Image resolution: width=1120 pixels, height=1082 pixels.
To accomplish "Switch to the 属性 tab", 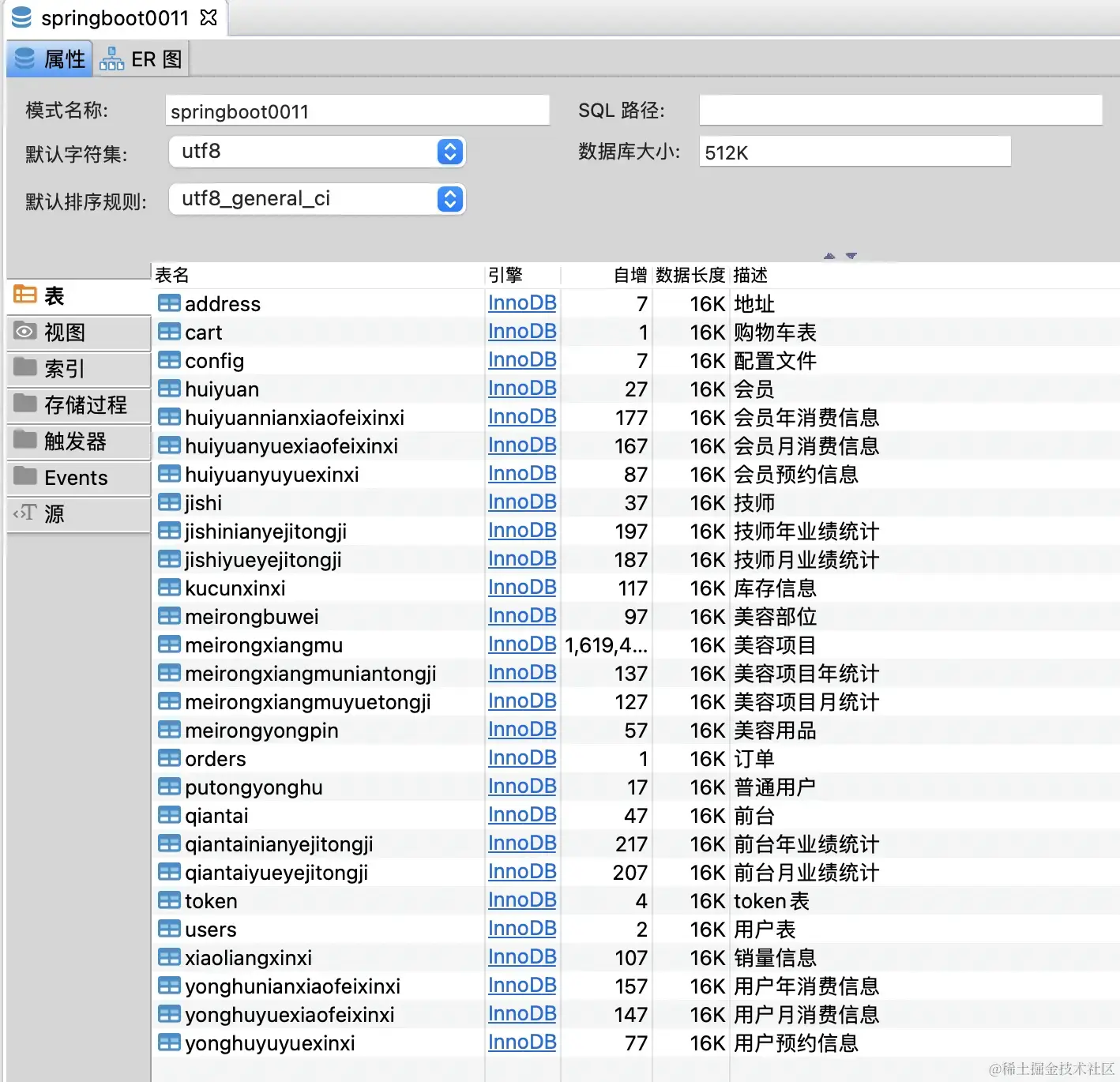I will click(x=50, y=59).
